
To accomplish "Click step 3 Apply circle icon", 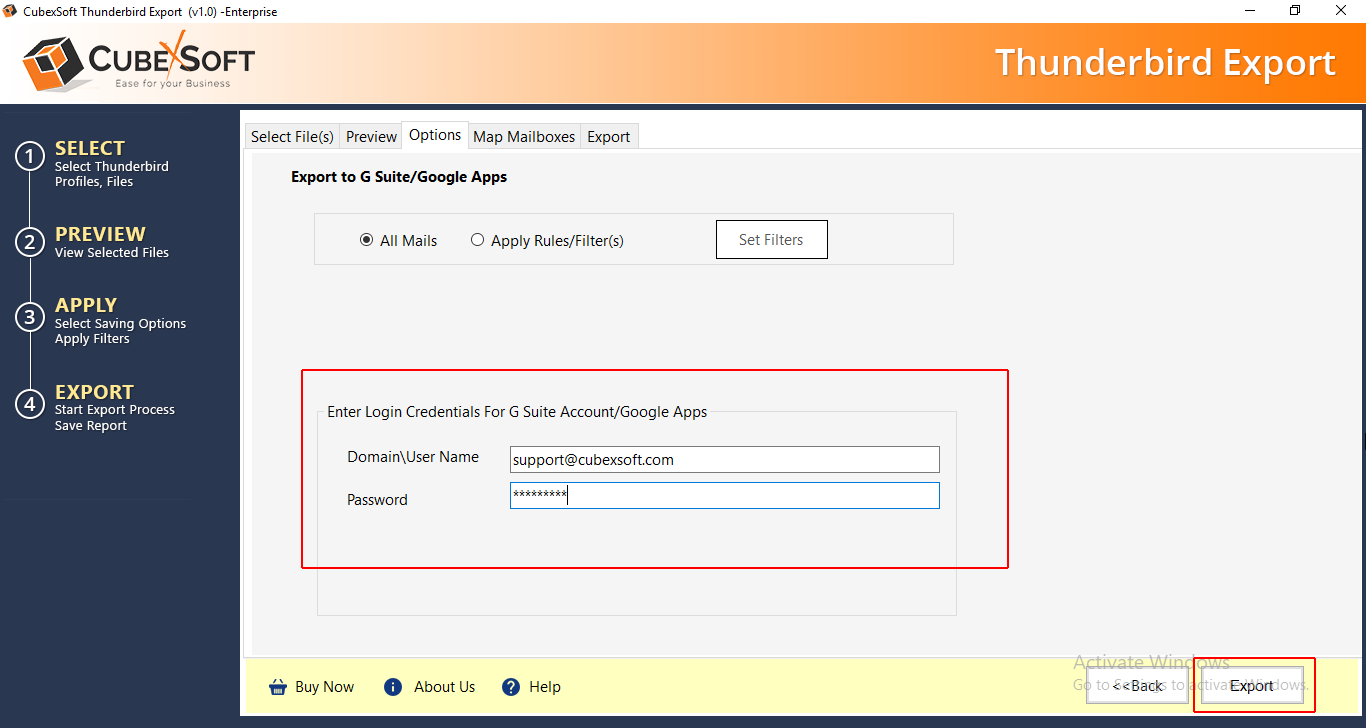I will 30,317.
